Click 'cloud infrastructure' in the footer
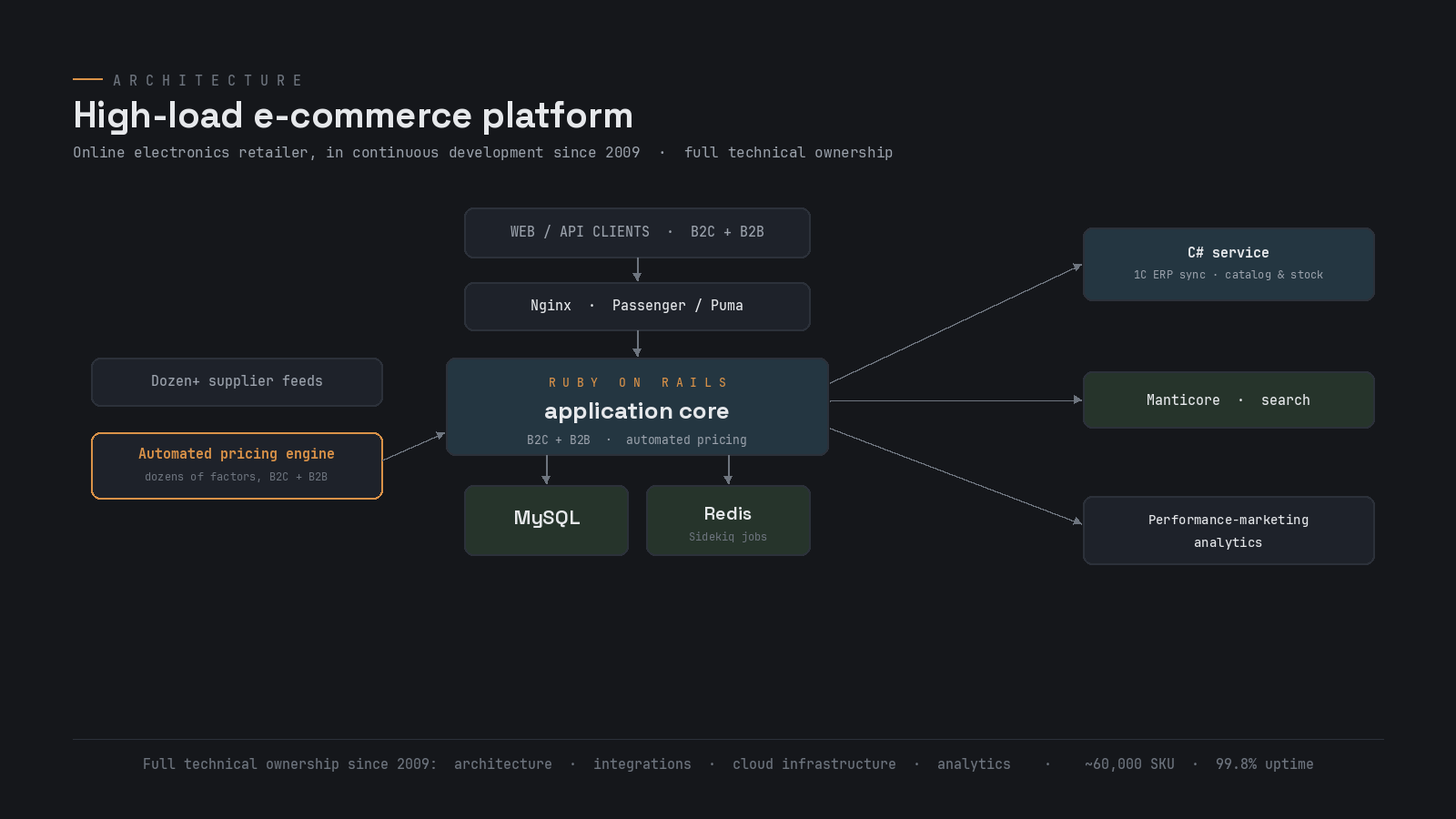1456x819 pixels. [814, 764]
